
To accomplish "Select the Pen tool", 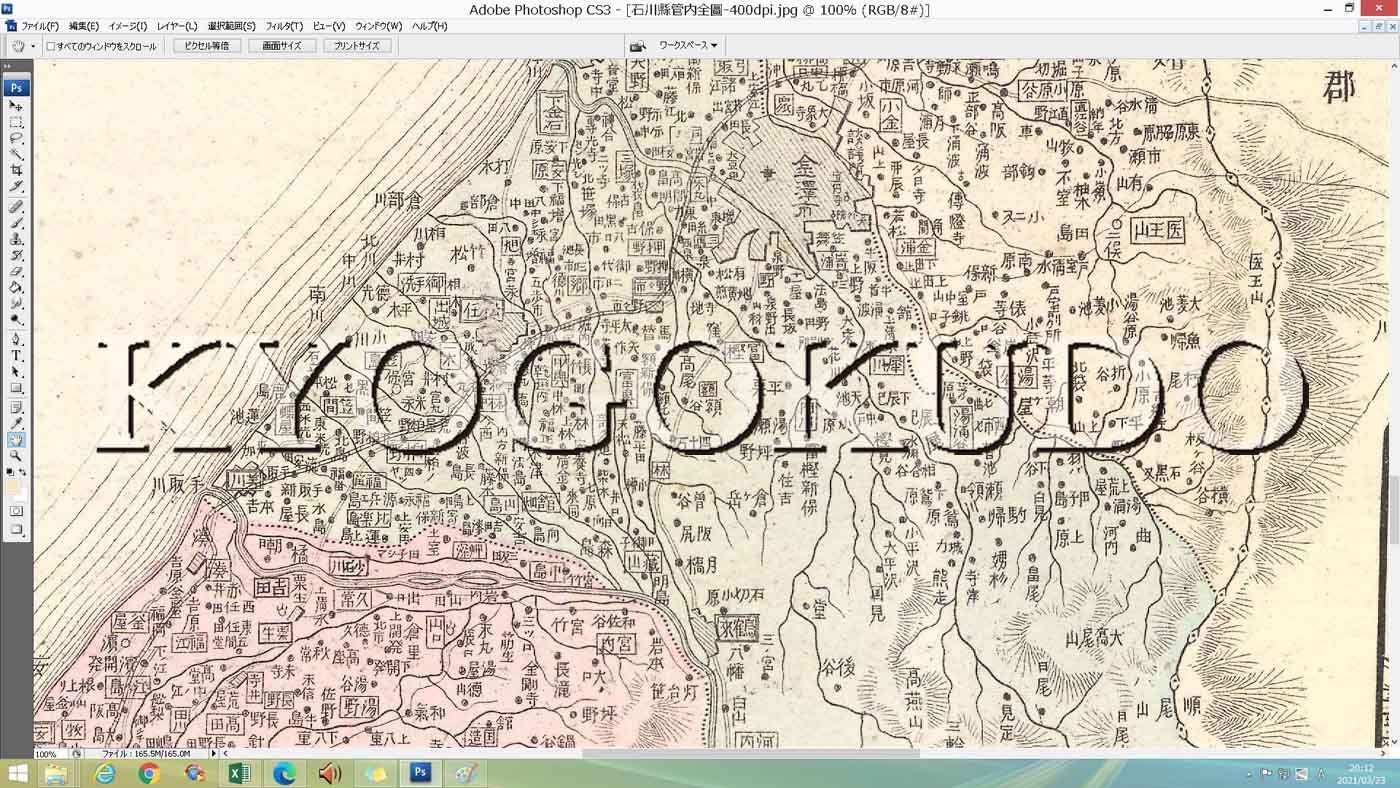I will coord(16,339).
